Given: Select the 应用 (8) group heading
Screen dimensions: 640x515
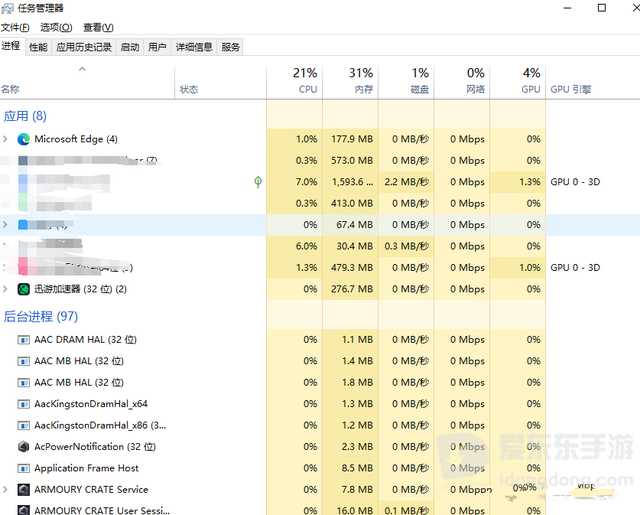Looking at the screenshot, I should pos(25,116).
